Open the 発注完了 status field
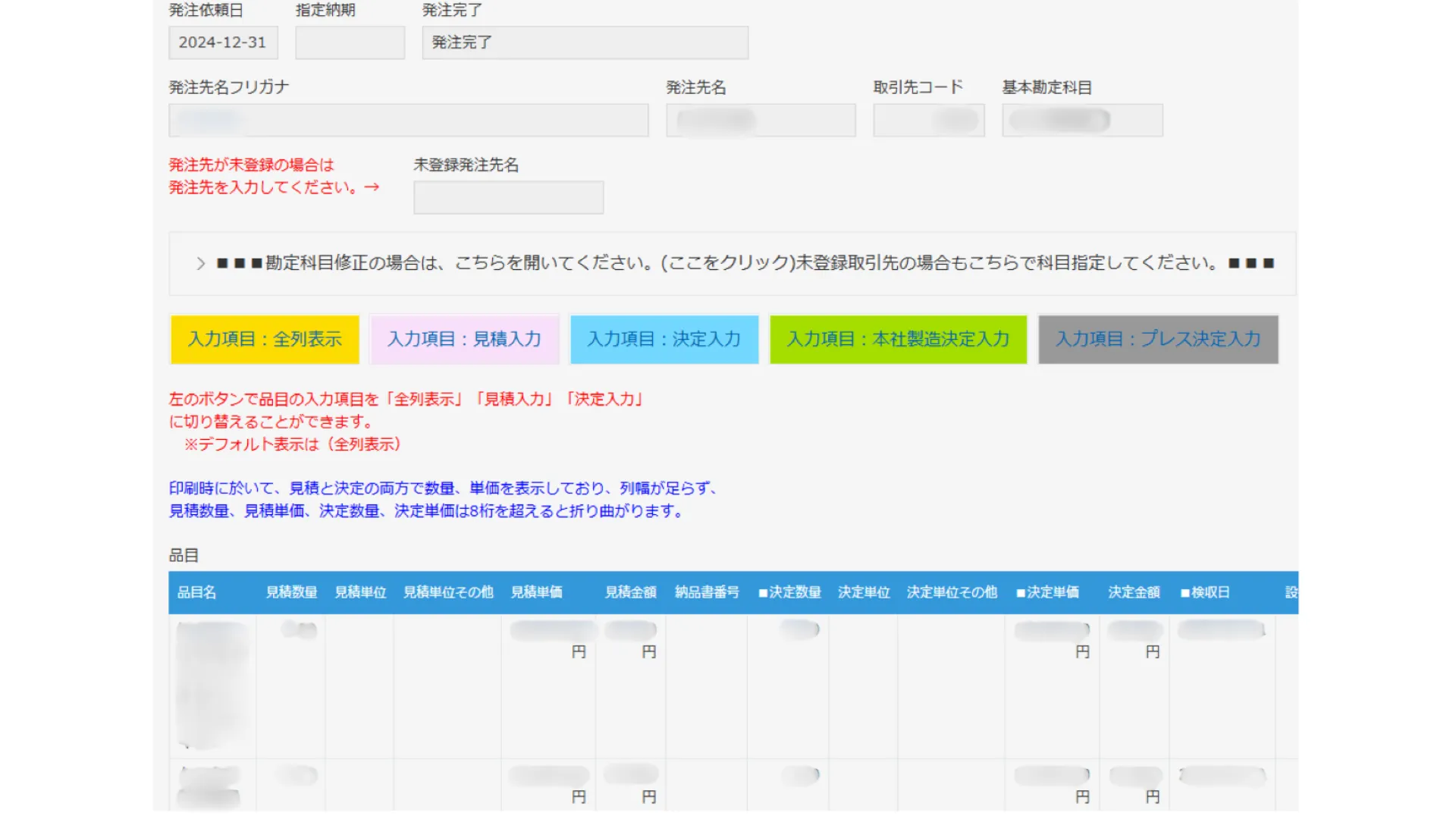 (x=585, y=42)
